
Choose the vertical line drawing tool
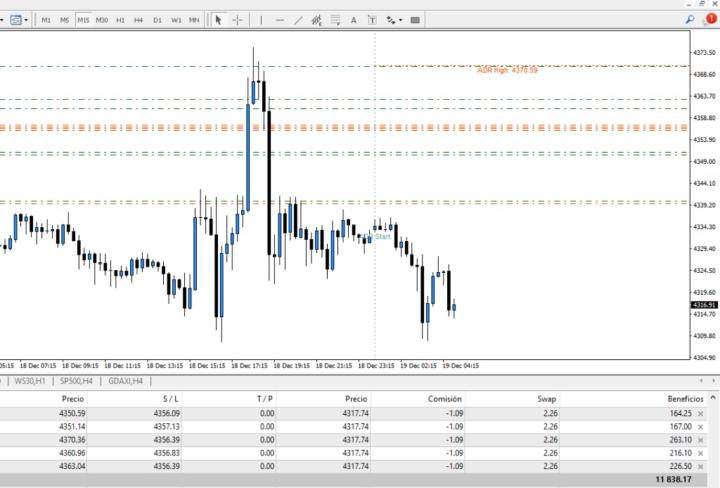[259, 19]
